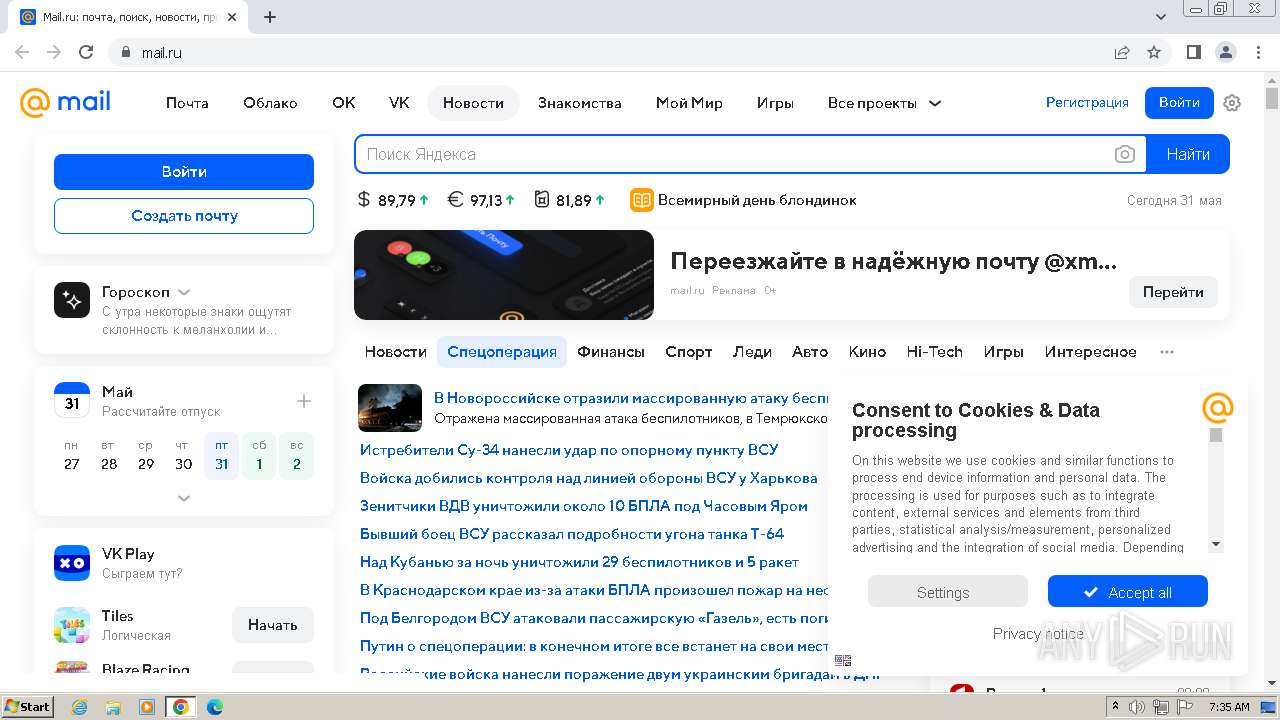Open the xmail ad banner image
This screenshot has height=720, width=1280.
coord(504,275)
